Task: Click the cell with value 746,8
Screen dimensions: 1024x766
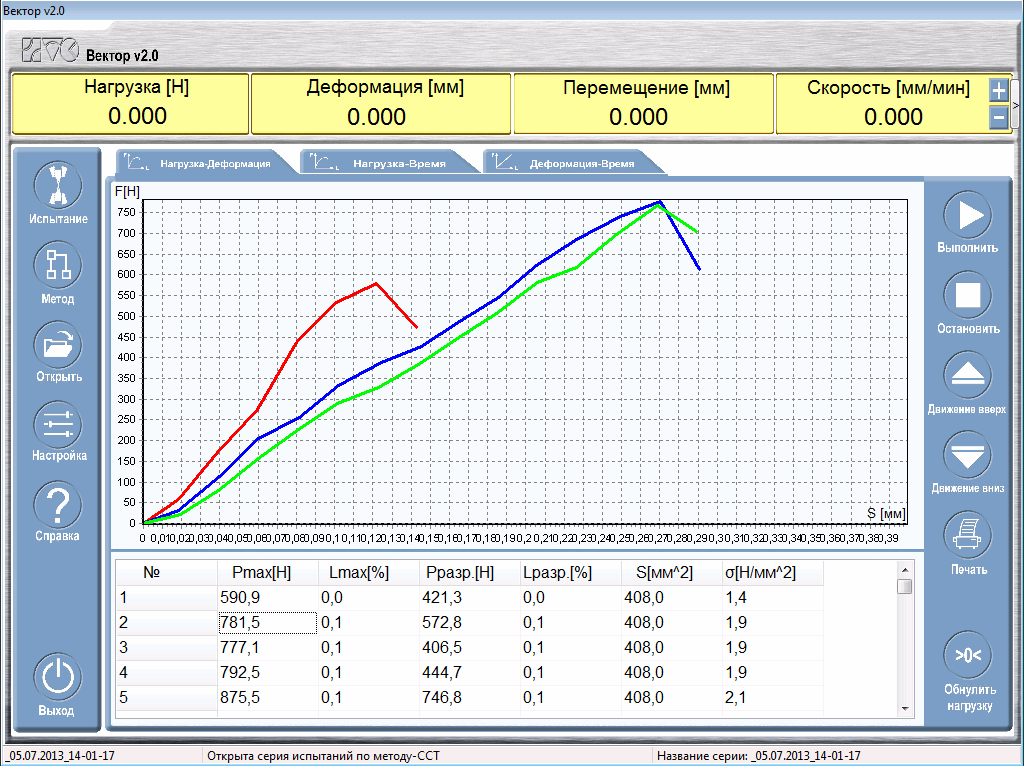Action: (470, 697)
